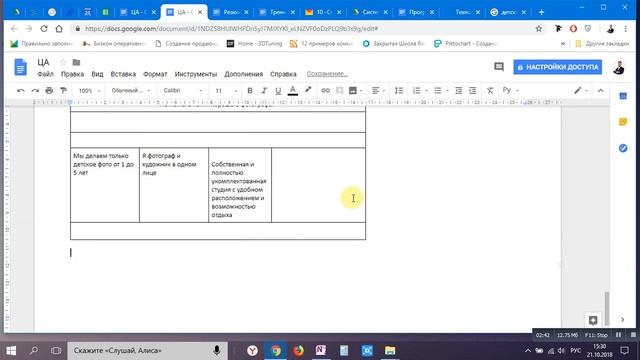The width and height of the screenshot is (640, 360).
Task: Print the document using printer icon
Action: pos(49,91)
